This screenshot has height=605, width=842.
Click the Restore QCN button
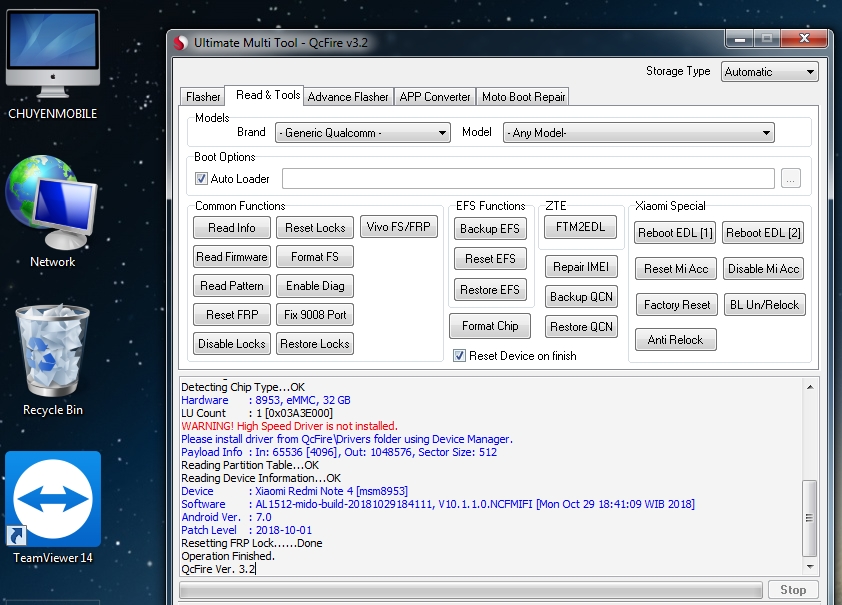(x=581, y=326)
